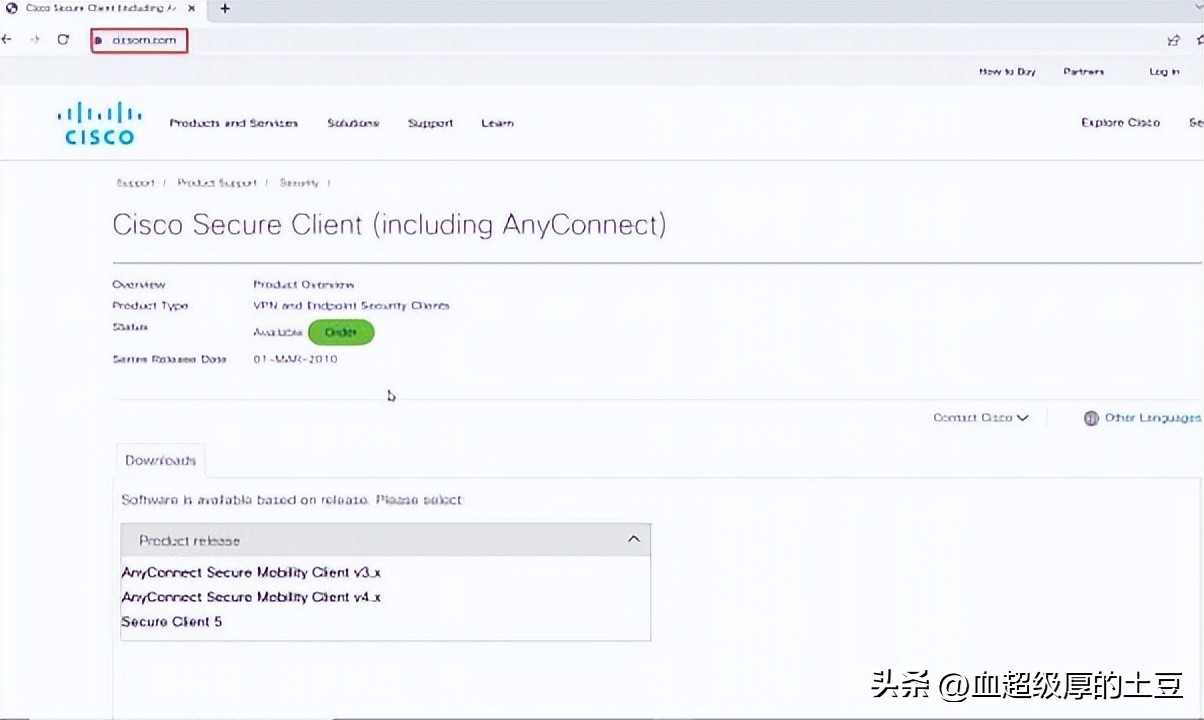The height and width of the screenshot is (720, 1204).
Task: Open Products and Services menu
Action: tap(233, 123)
